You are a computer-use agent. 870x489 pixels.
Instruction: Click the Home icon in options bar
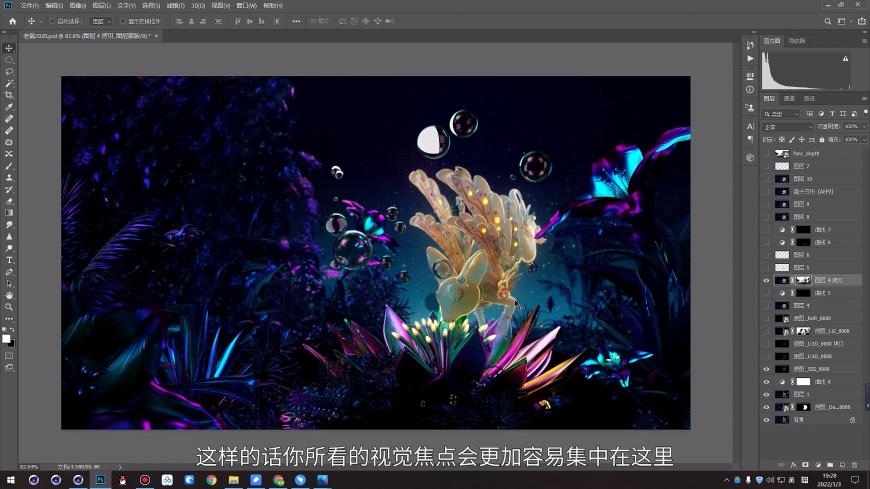click(12, 21)
